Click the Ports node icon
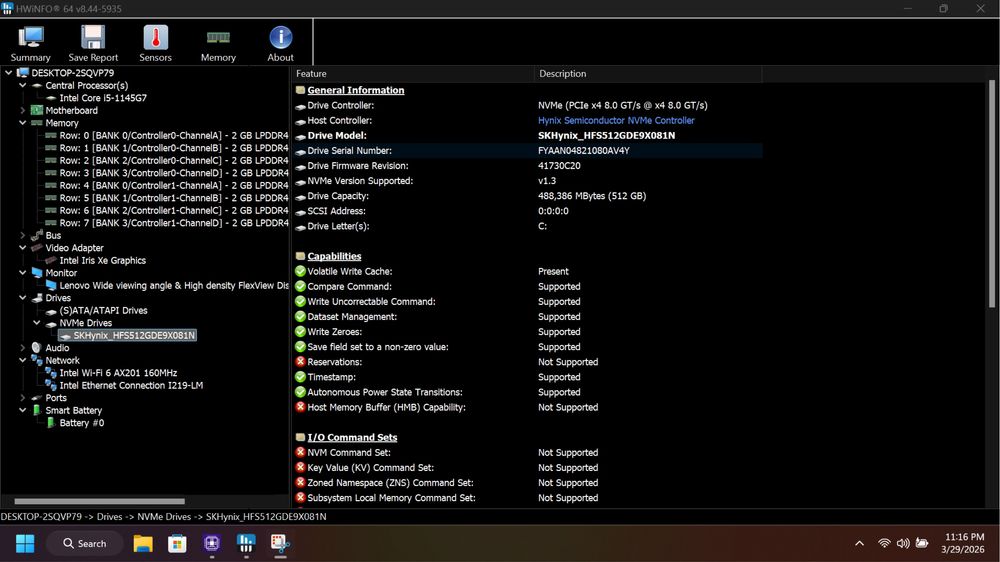This screenshot has height=562, width=1000. [x=36, y=397]
